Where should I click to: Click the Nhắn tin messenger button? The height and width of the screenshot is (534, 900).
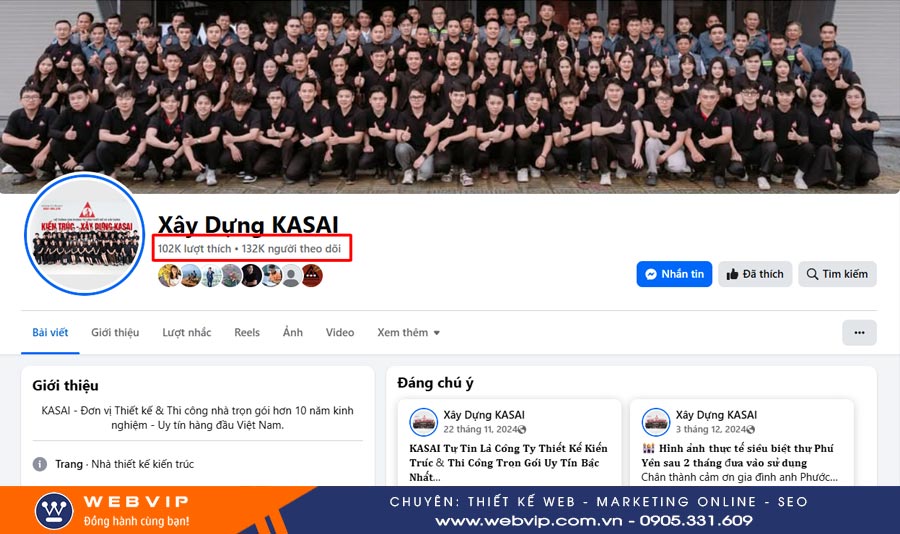pyautogui.click(x=674, y=274)
